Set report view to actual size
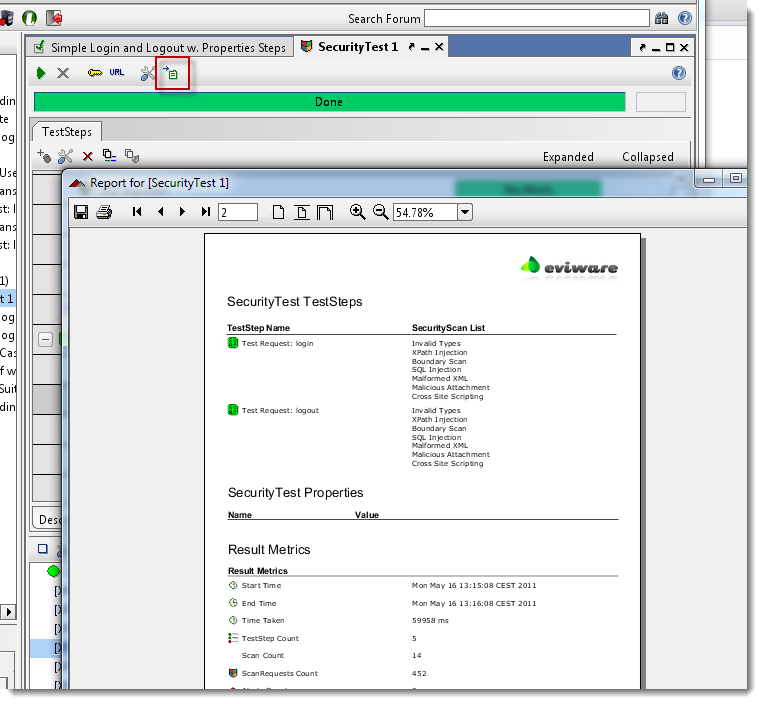This screenshot has width=762, height=704. coord(278,212)
